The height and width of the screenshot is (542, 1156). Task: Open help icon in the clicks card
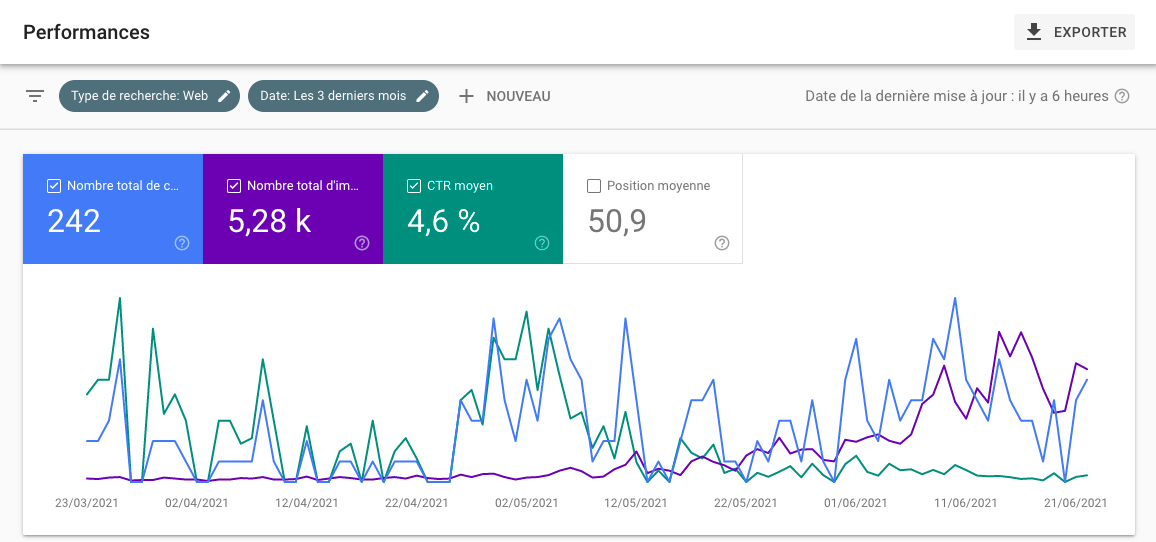pyautogui.click(x=182, y=243)
